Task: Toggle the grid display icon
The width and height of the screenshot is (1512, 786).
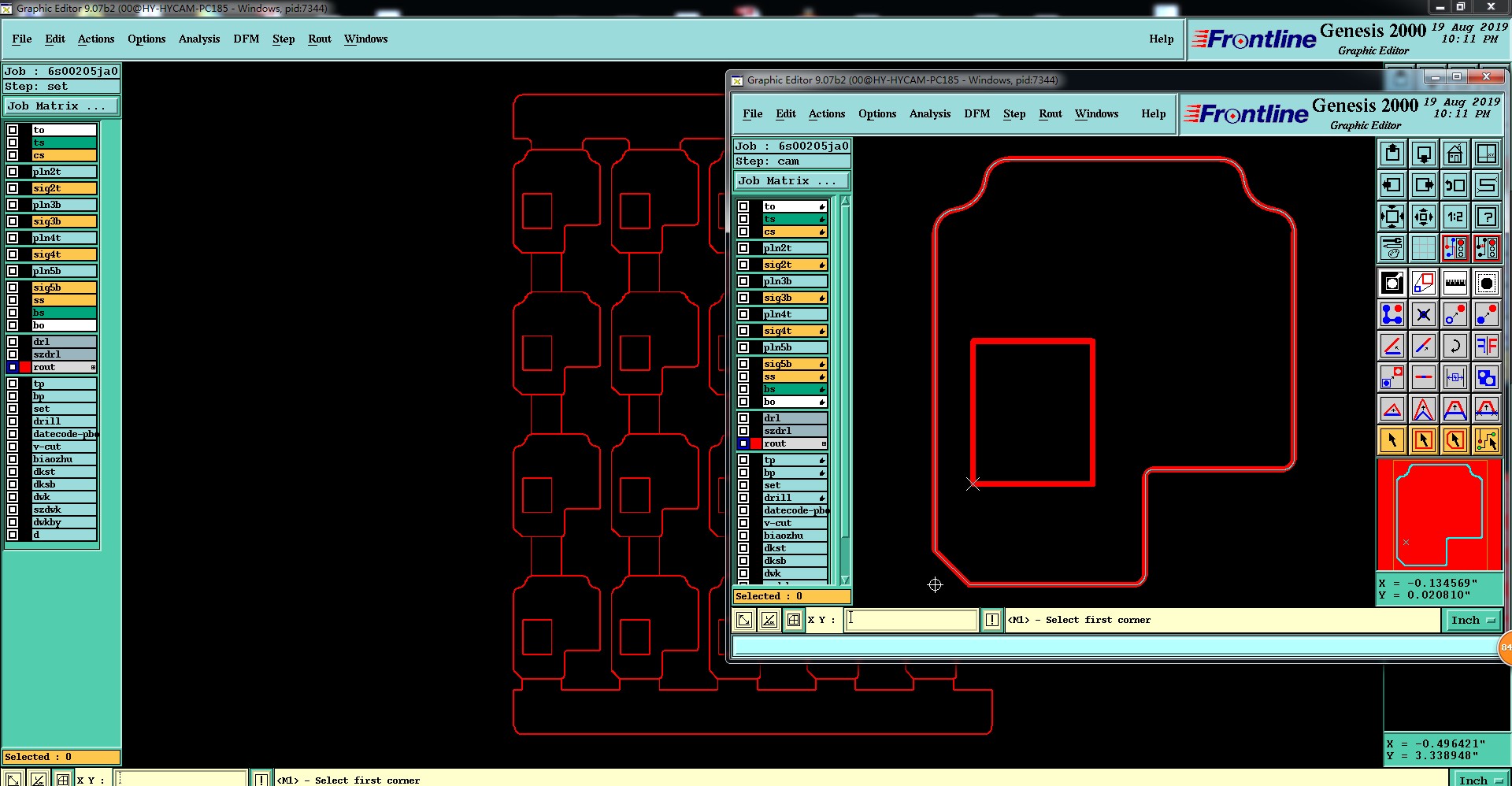Action: click(x=1423, y=248)
